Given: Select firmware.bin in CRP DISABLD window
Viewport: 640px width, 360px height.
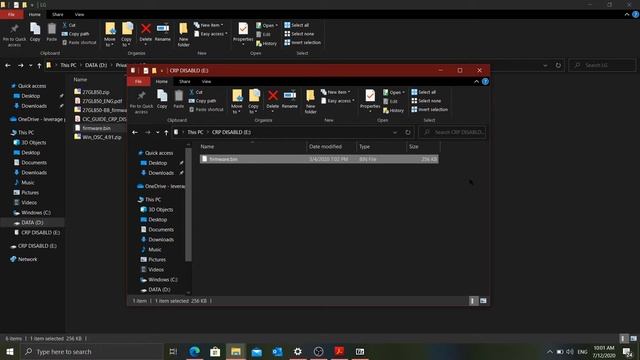Looking at the screenshot, I should (319, 159).
